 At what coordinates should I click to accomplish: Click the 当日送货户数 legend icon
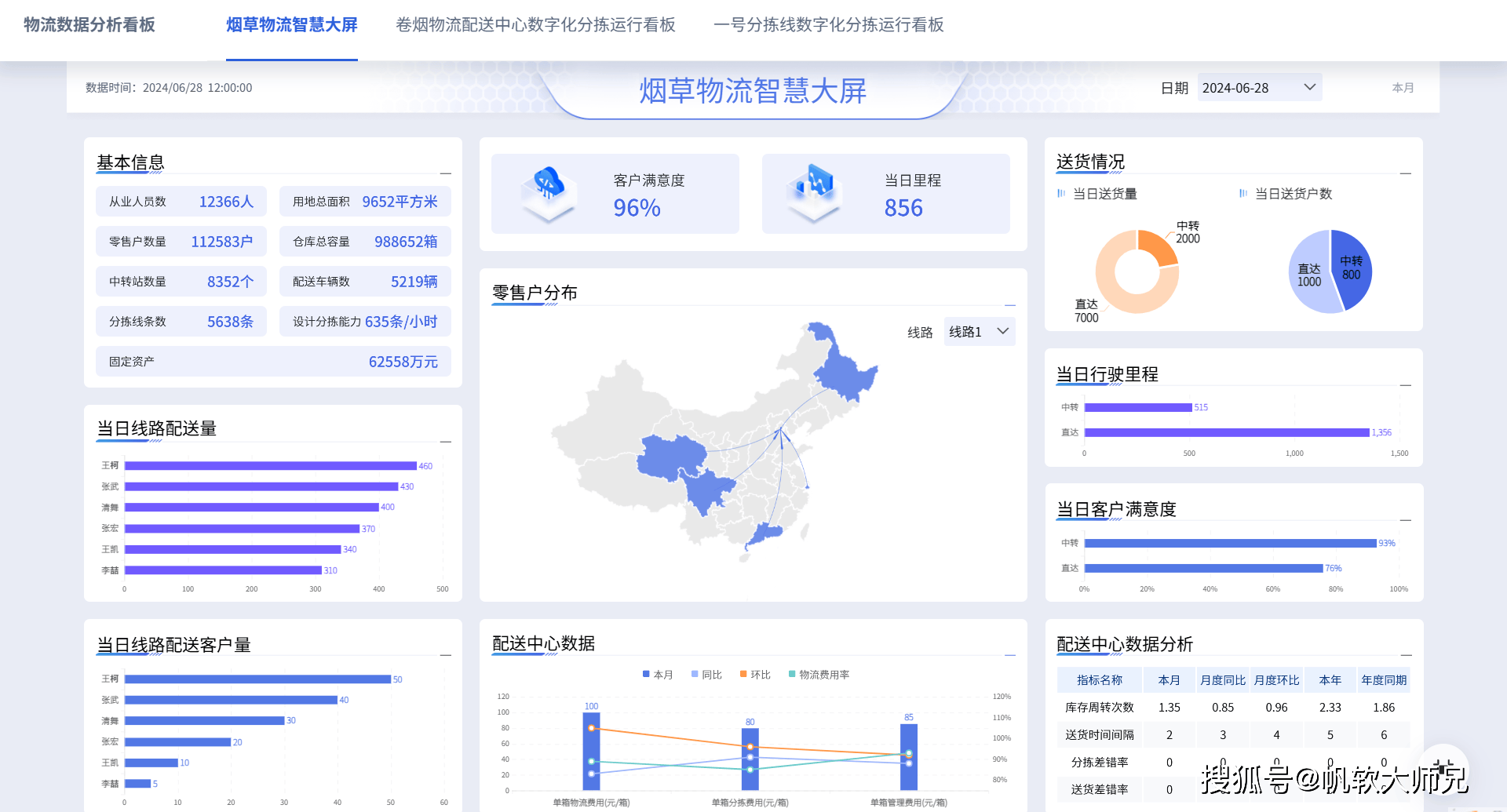[1243, 193]
